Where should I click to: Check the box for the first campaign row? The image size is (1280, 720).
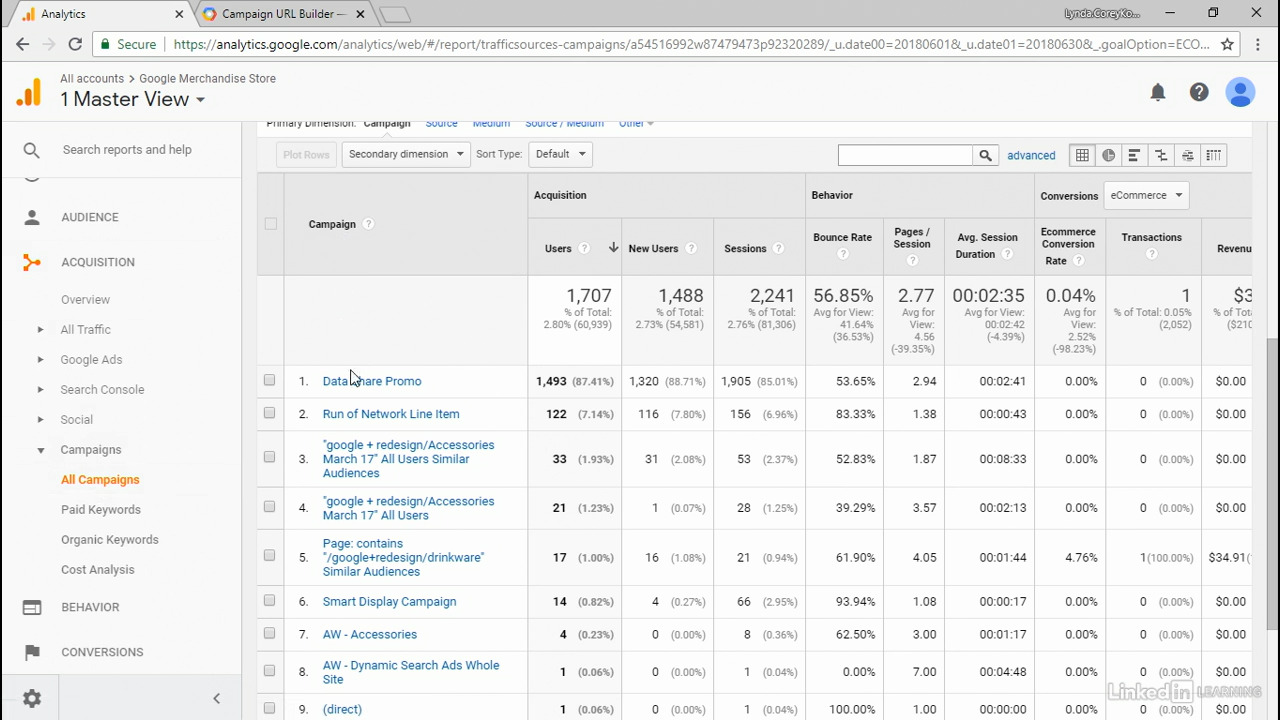269,380
